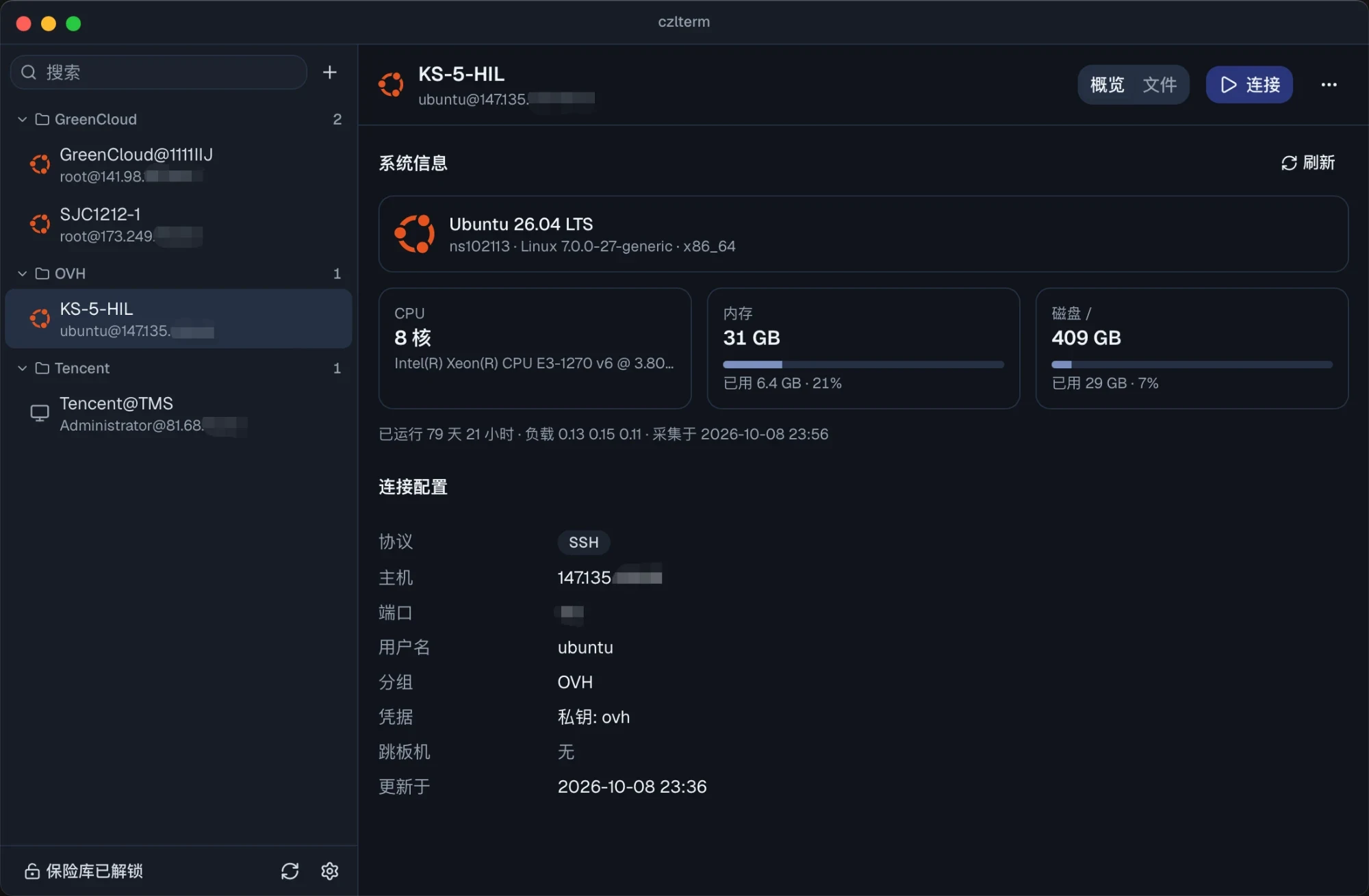Click Ubuntu icon beside SJC1212-1
The width and height of the screenshot is (1369, 896).
tap(40, 224)
